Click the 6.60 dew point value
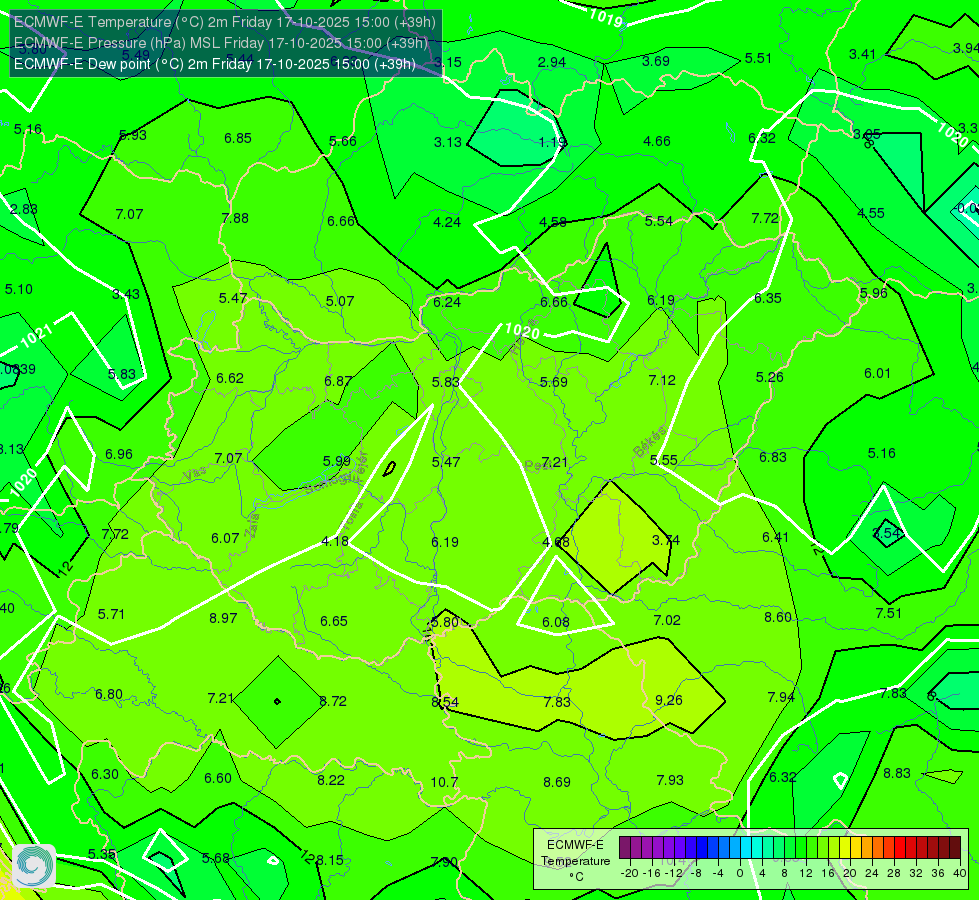Viewport: 979px width, 900px height. tap(218, 778)
